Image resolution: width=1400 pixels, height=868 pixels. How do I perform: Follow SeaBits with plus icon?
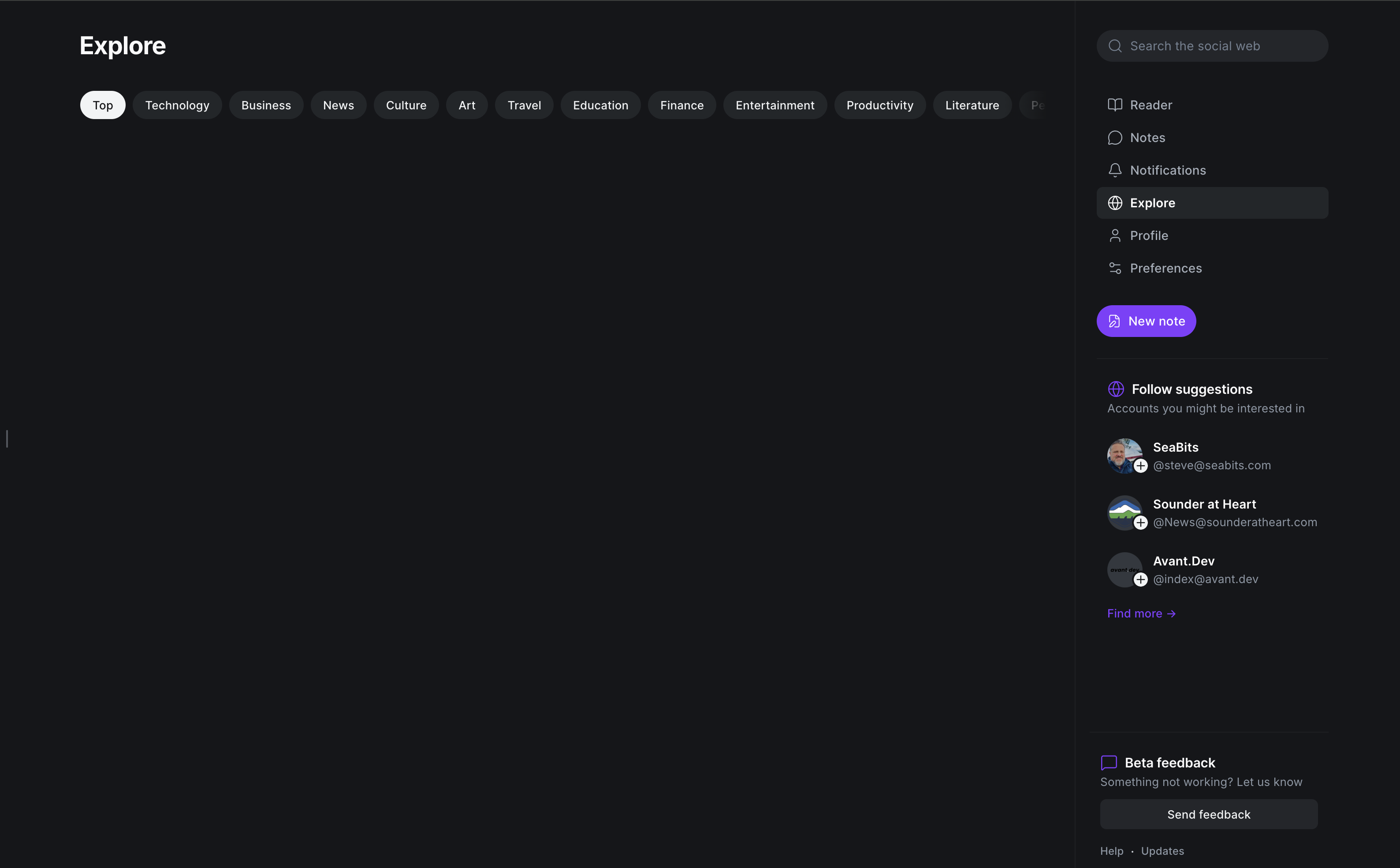(x=1141, y=466)
